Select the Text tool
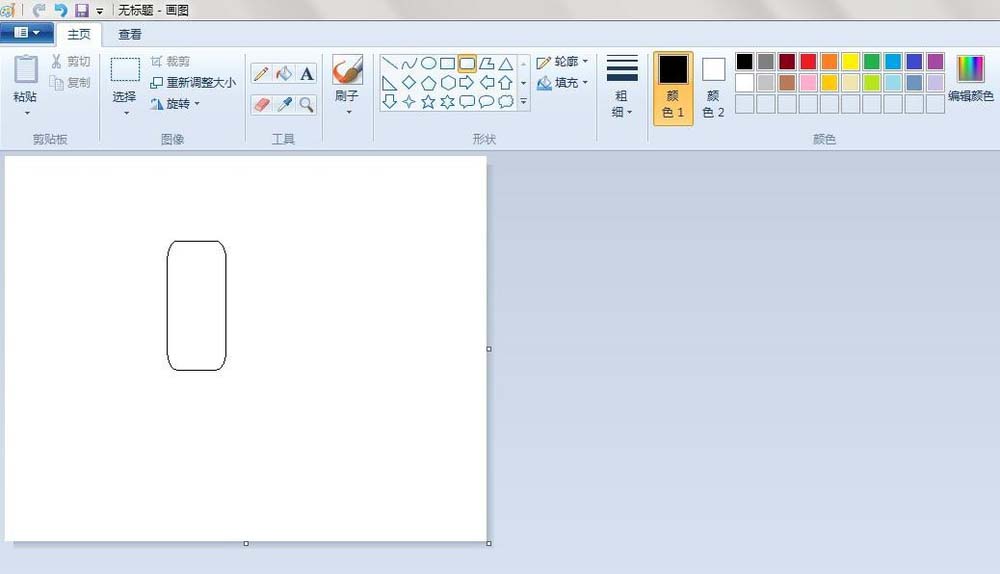The width and height of the screenshot is (1000, 574). pyautogui.click(x=307, y=74)
